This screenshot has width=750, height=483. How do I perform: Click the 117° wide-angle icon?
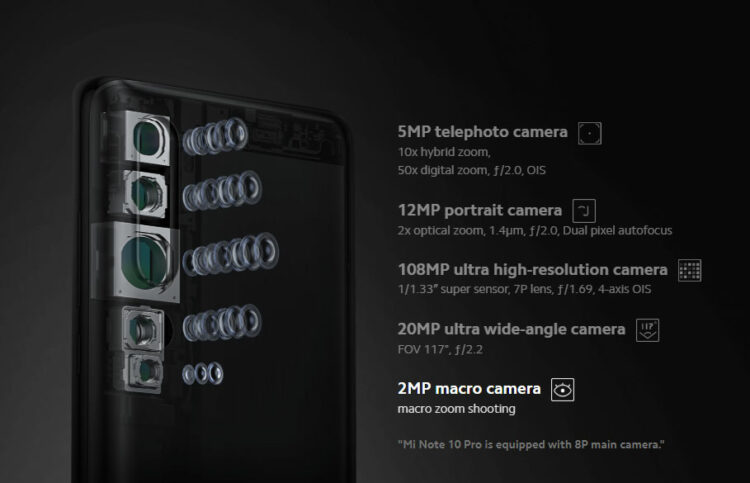point(647,330)
